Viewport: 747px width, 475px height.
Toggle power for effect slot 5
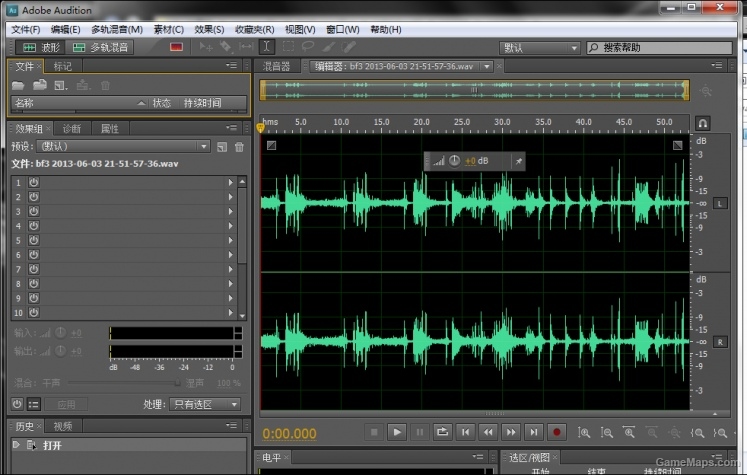[33, 240]
